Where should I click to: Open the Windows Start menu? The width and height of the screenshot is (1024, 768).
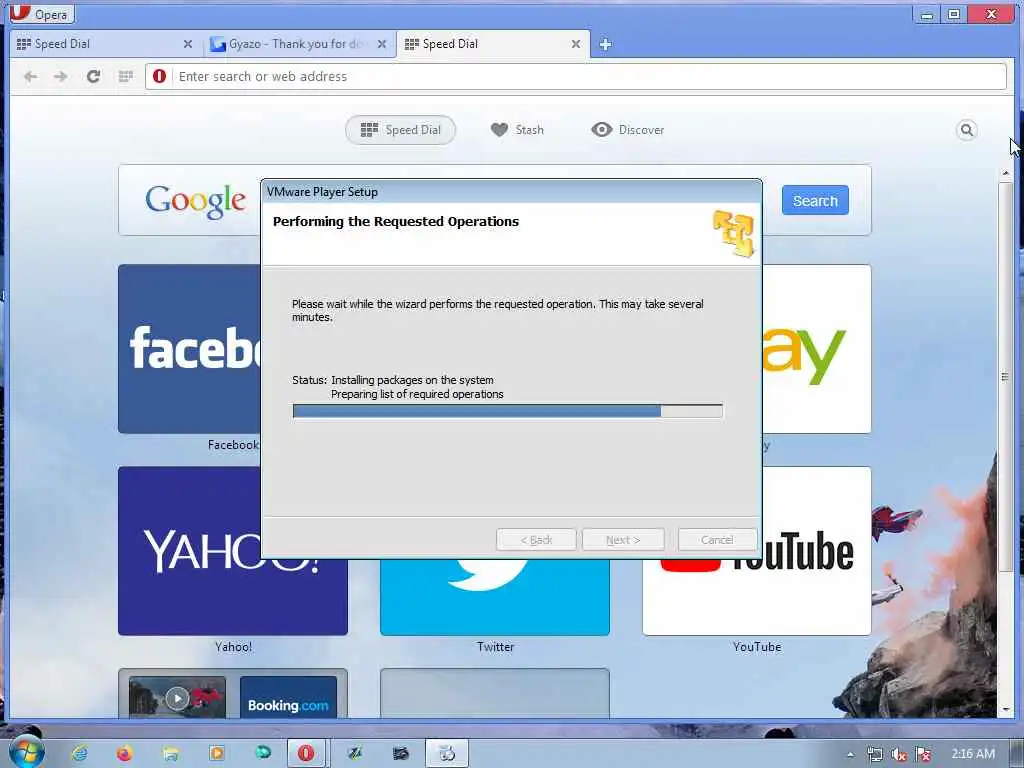(x=26, y=753)
